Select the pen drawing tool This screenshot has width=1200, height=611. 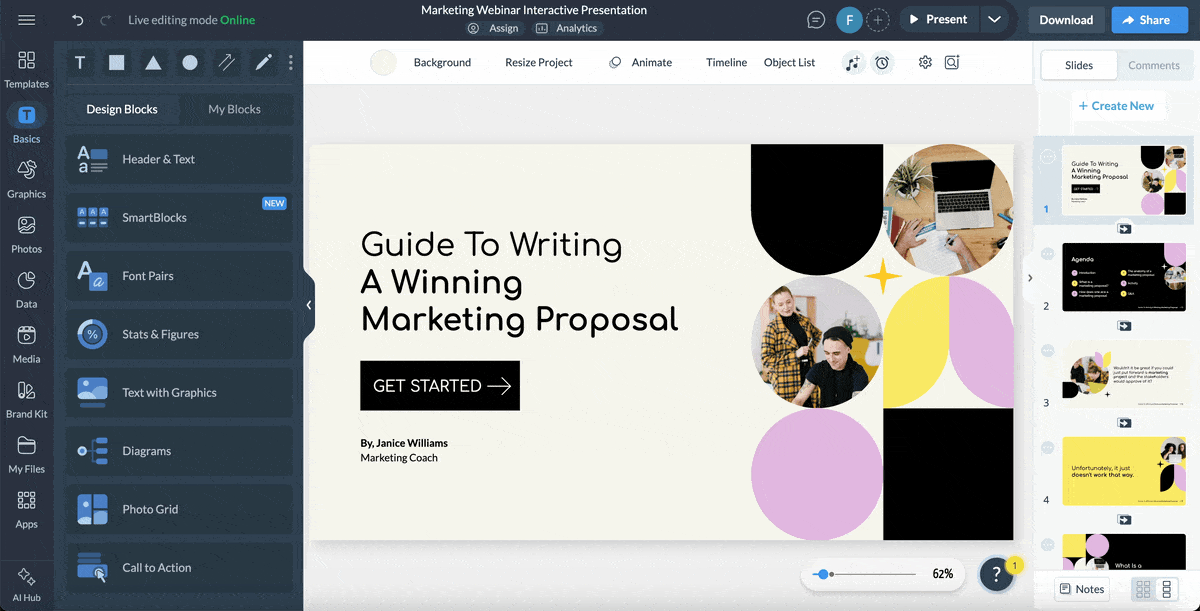point(263,63)
